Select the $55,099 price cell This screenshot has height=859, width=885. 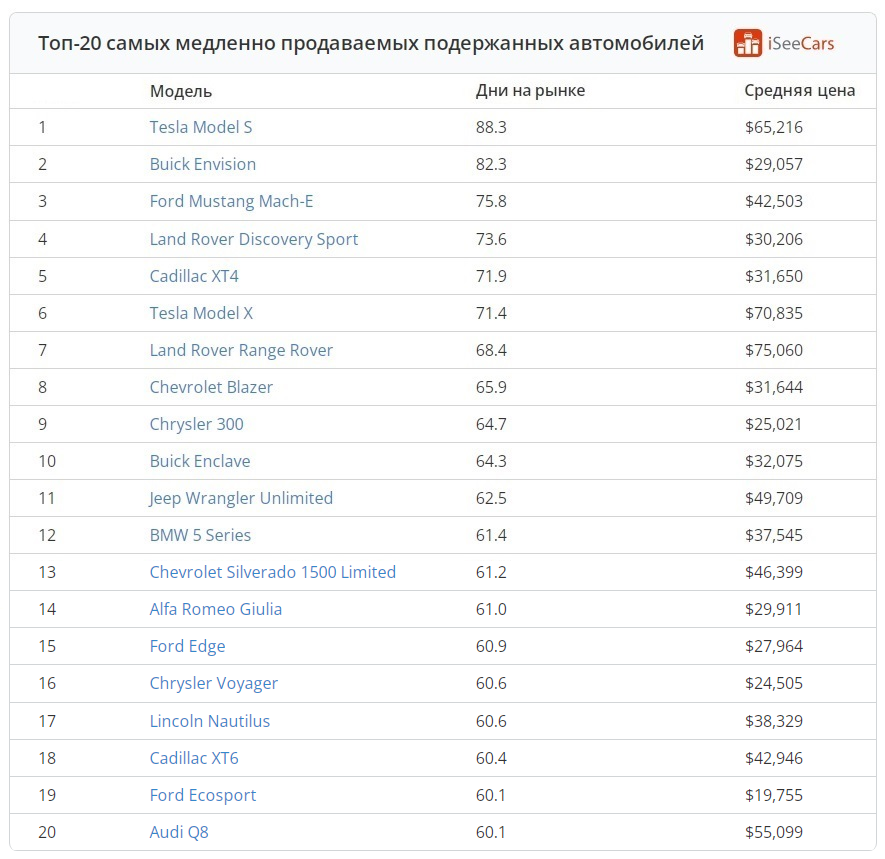[x=774, y=832]
